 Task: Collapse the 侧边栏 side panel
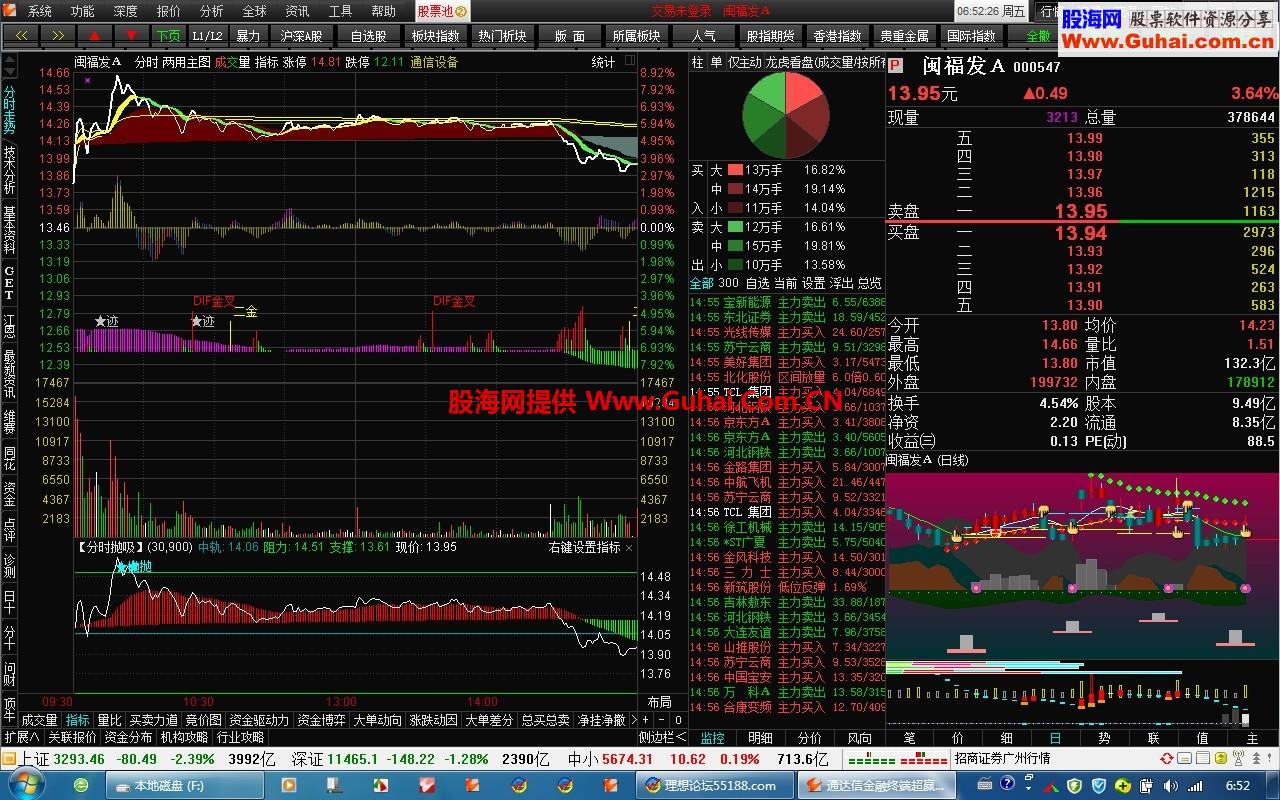point(663,737)
